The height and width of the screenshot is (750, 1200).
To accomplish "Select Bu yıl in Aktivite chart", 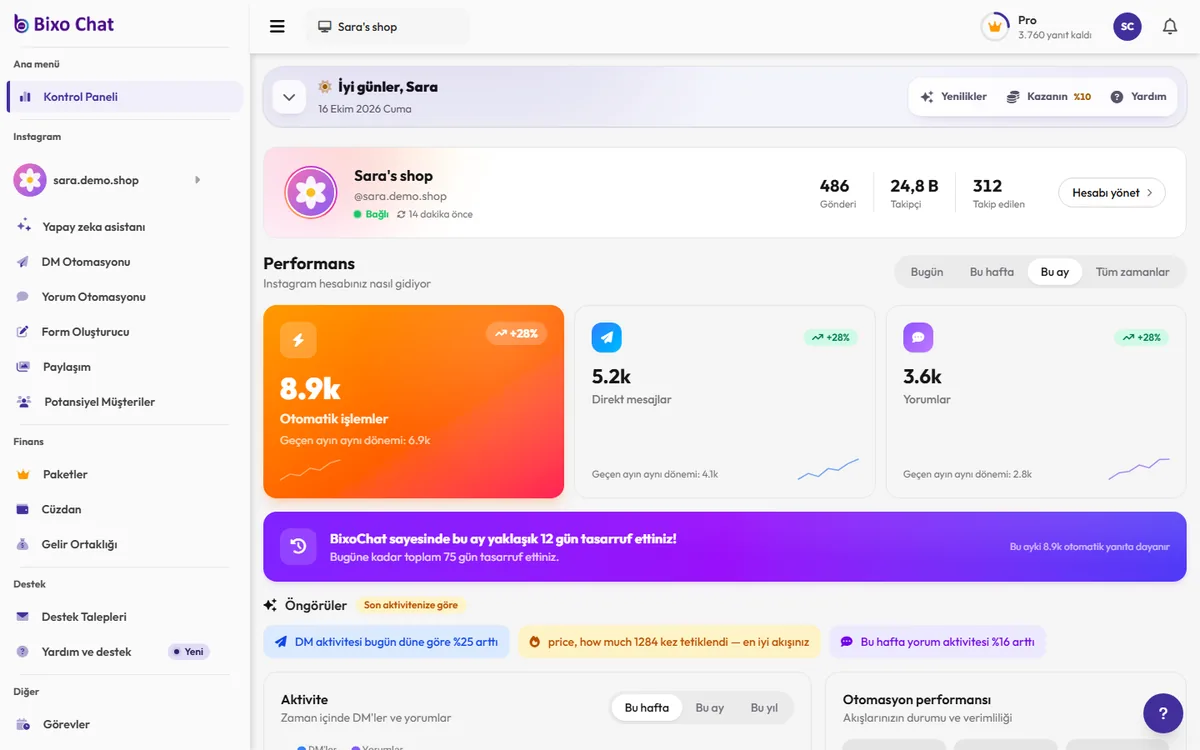I will click(x=764, y=708).
